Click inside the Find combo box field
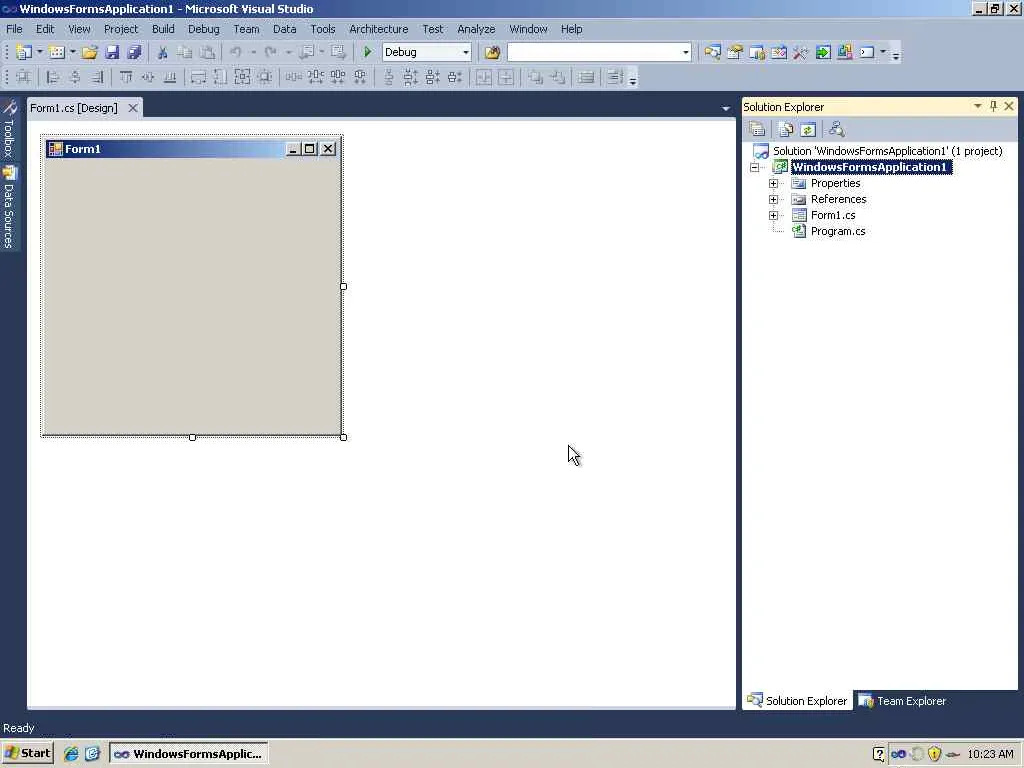Image resolution: width=1024 pixels, height=768 pixels. click(x=594, y=52)
